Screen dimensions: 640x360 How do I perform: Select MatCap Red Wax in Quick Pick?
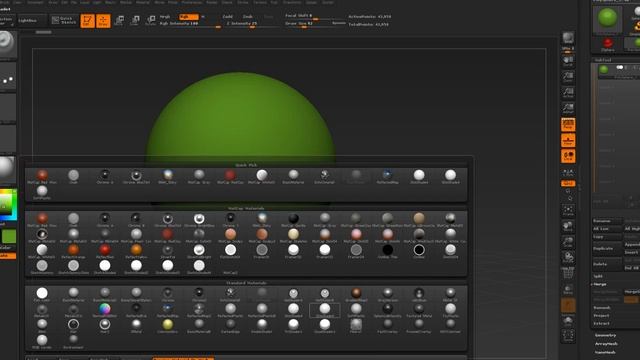(42, 177)
